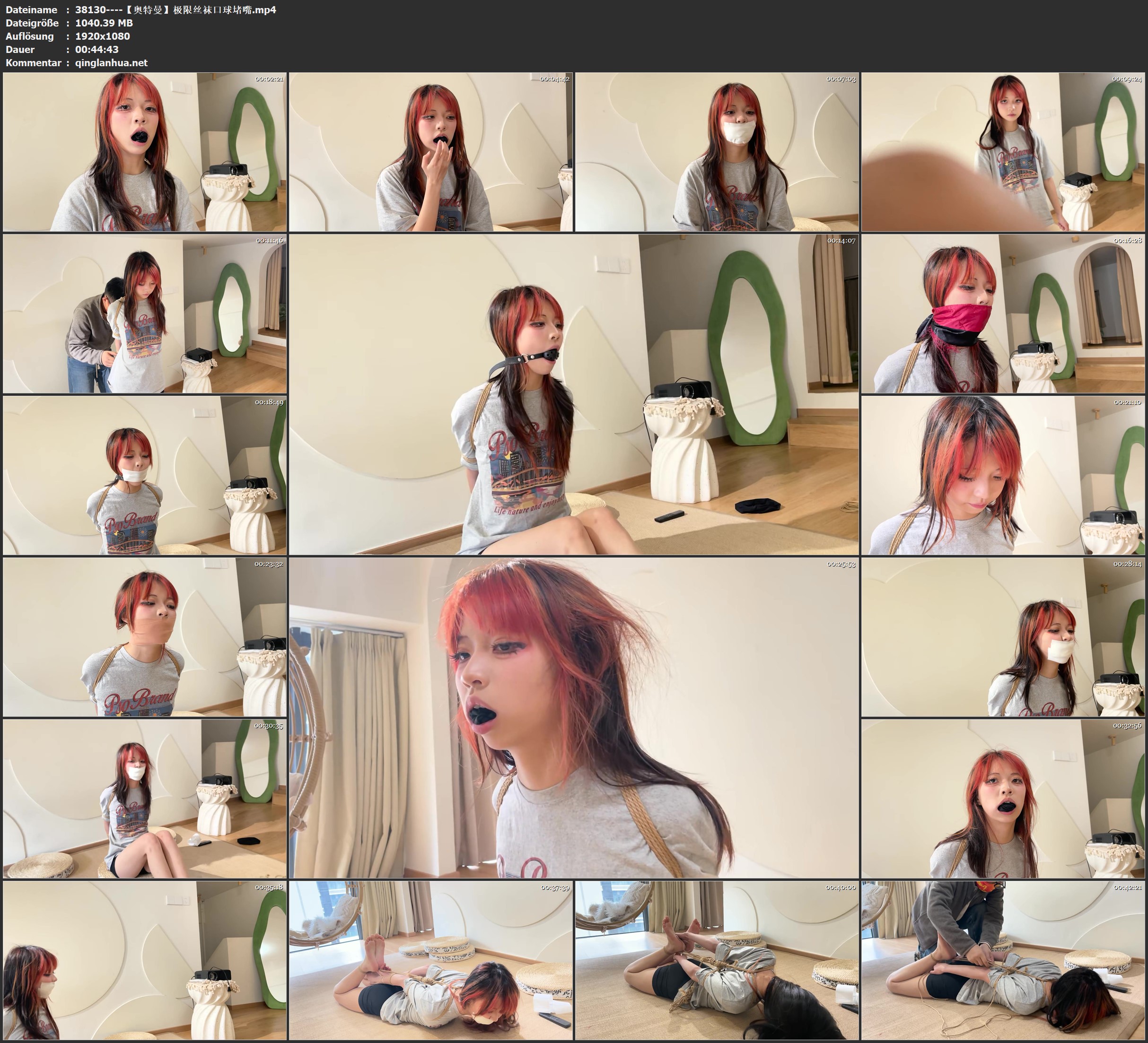Image resolution: width=1148 pixels, height=1043 pixels.
Task: Click the thumbnail stamped 00:02:21
Action: click(145, 152)
